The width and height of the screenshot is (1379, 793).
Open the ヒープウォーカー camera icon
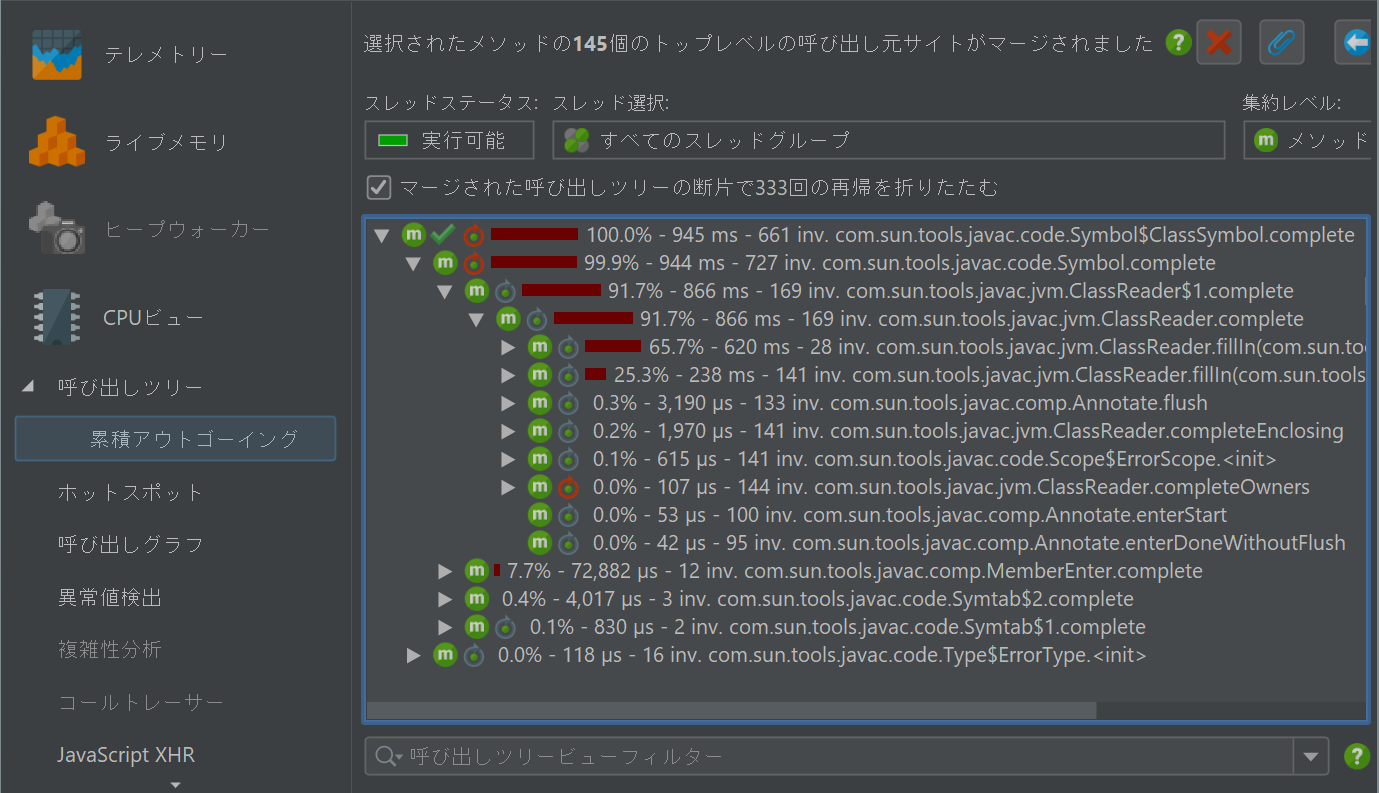click(56, 229)
